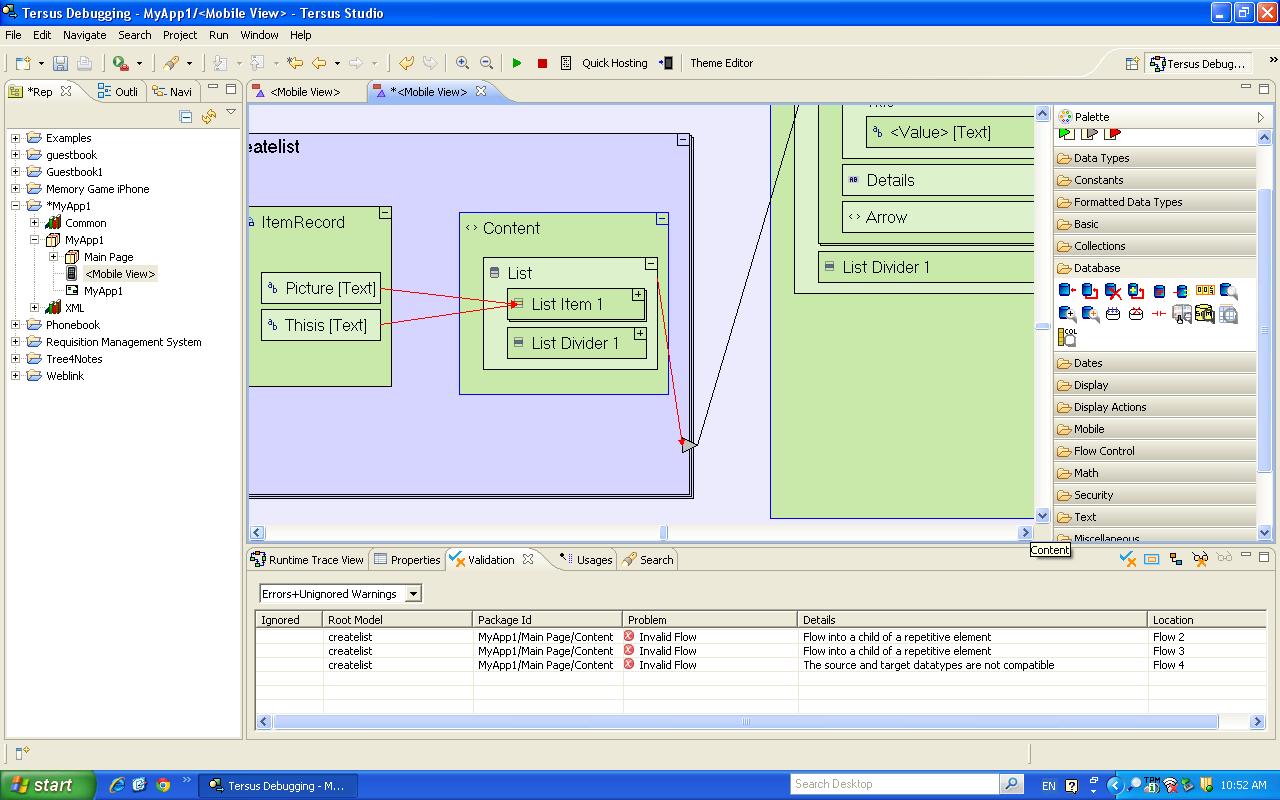This screenshot has width=1280, height=800.
Task: Expand the Phonebook project tree node
Action: [16, 325]
